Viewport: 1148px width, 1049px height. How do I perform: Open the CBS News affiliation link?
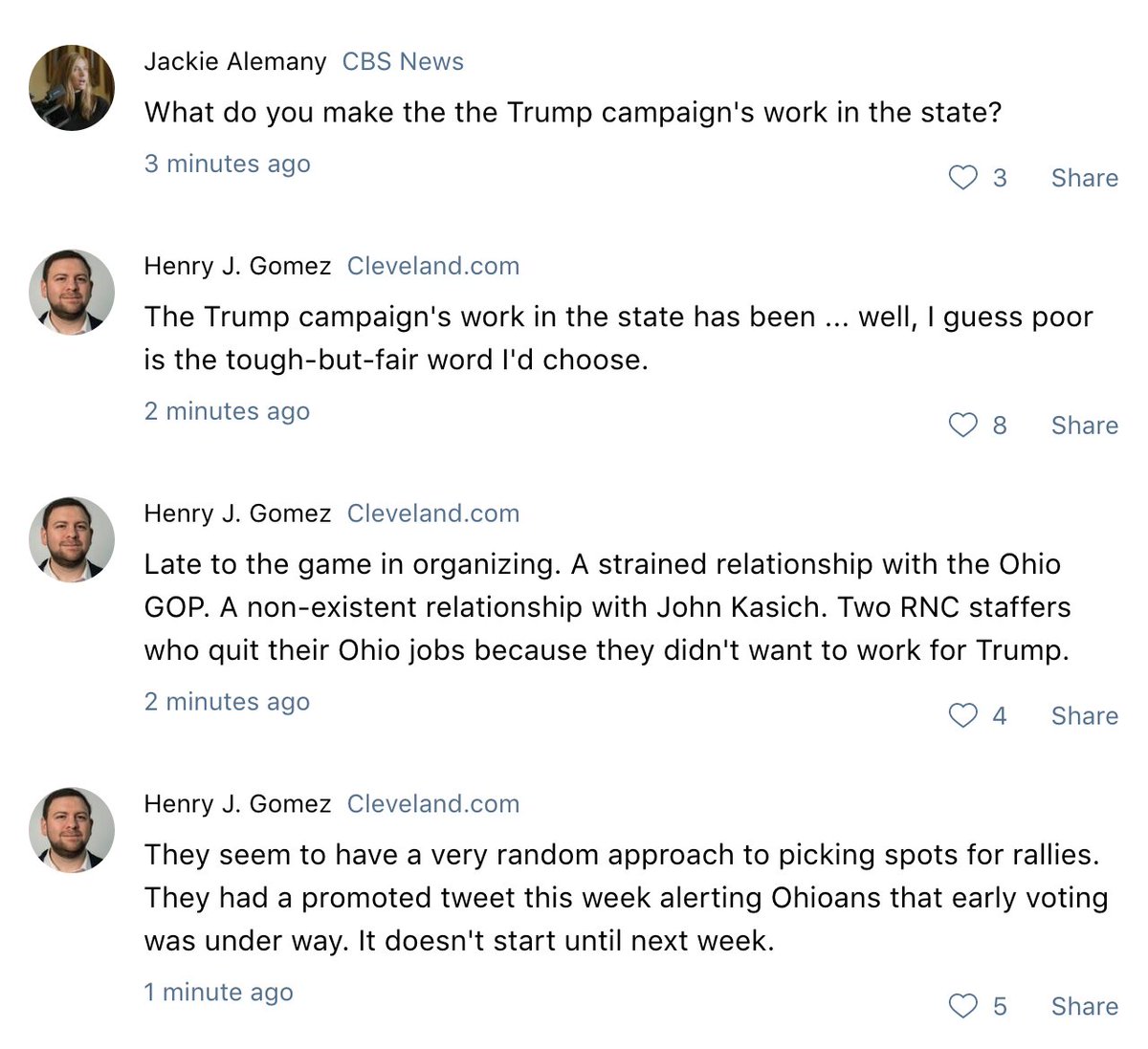403,61
